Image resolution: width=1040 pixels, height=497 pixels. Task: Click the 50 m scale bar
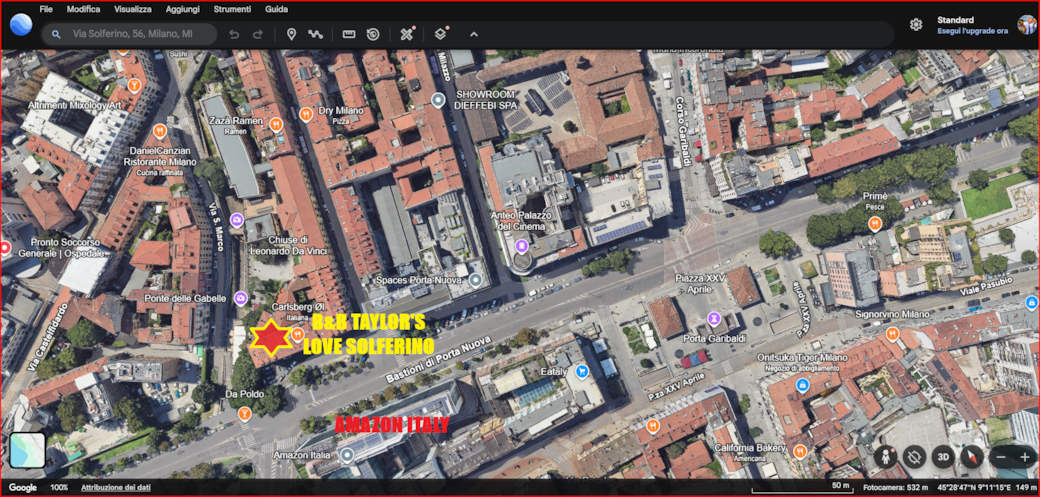(x=802, y=488)
